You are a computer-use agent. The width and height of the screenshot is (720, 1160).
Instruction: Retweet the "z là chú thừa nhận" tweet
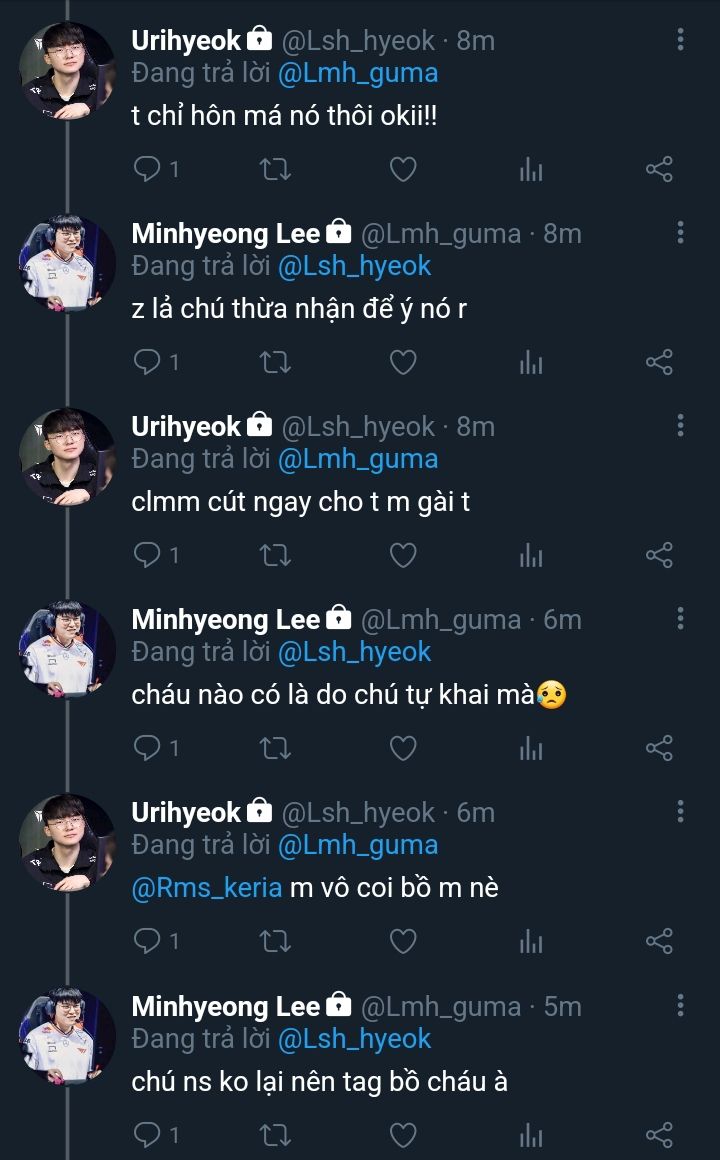click(x=275, y=362)
